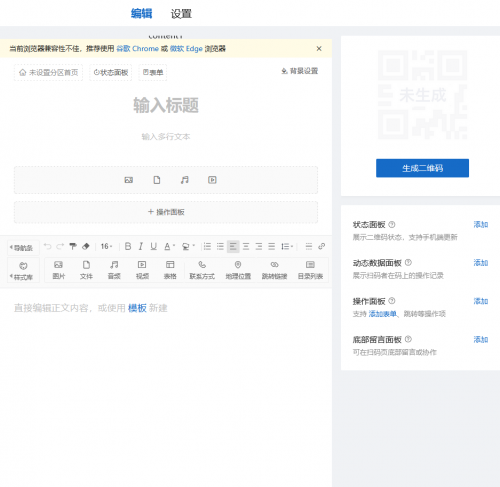Insert a horizontal divider line
The height and width of the screenshot is (487, 500).
pos(309,246)
